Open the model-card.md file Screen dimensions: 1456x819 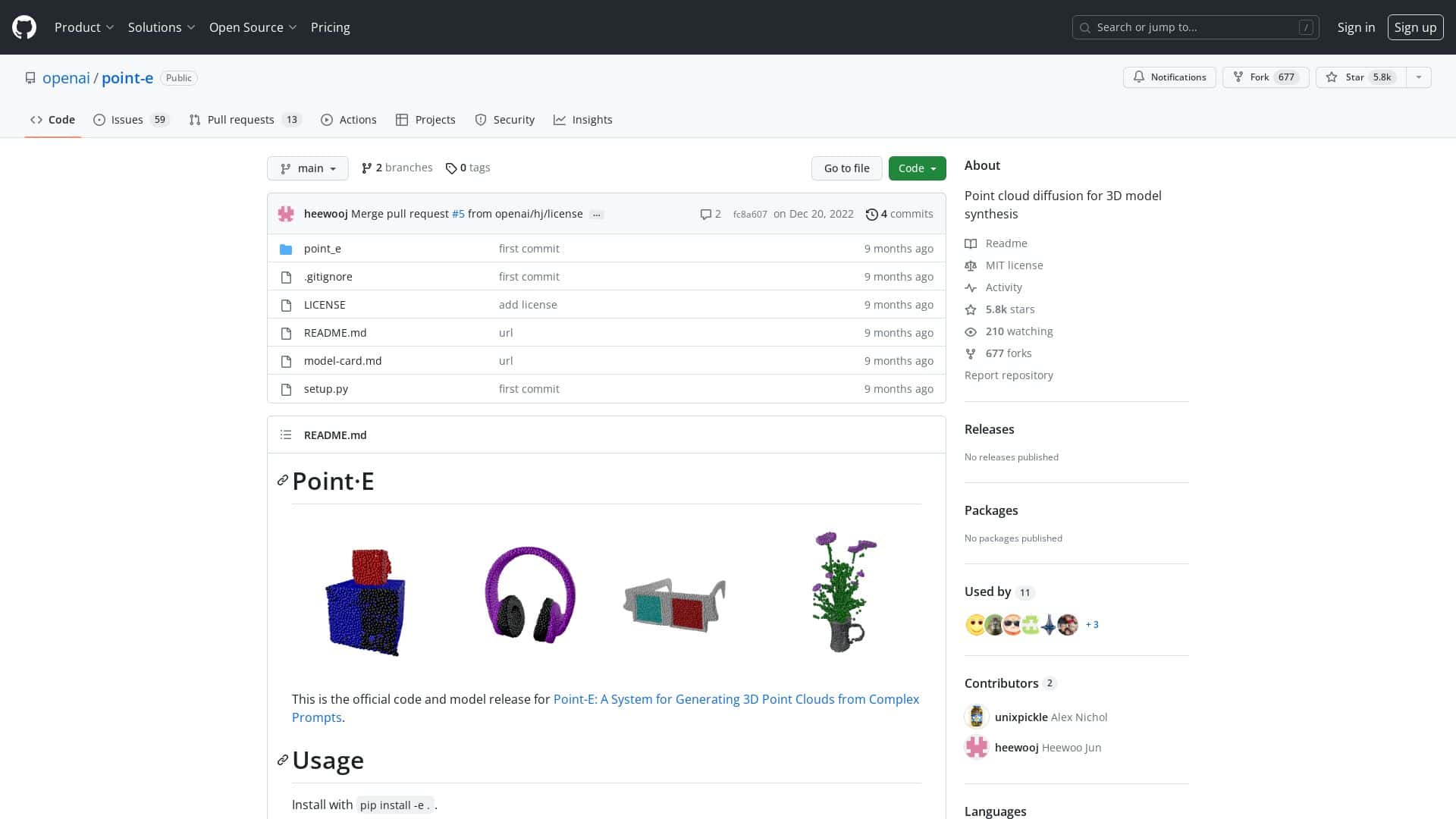click(x=343, y=361)
